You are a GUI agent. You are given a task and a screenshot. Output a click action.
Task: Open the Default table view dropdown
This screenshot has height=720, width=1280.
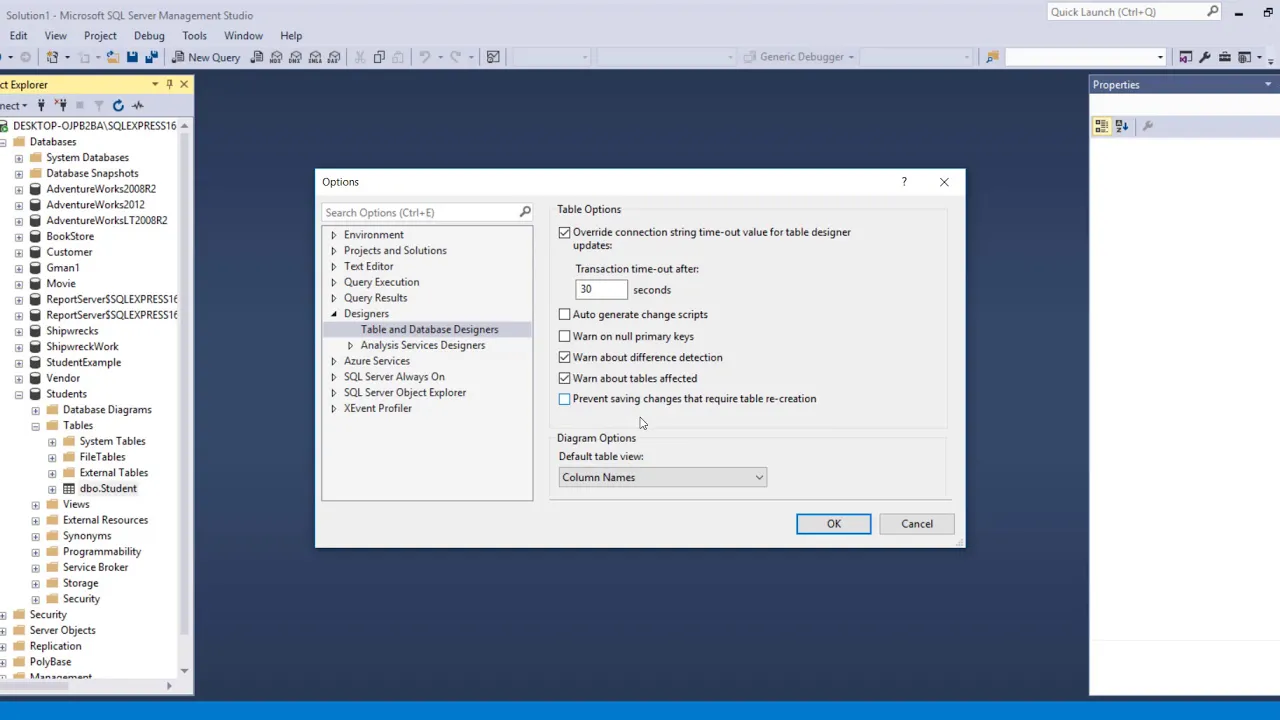(662, 477)
